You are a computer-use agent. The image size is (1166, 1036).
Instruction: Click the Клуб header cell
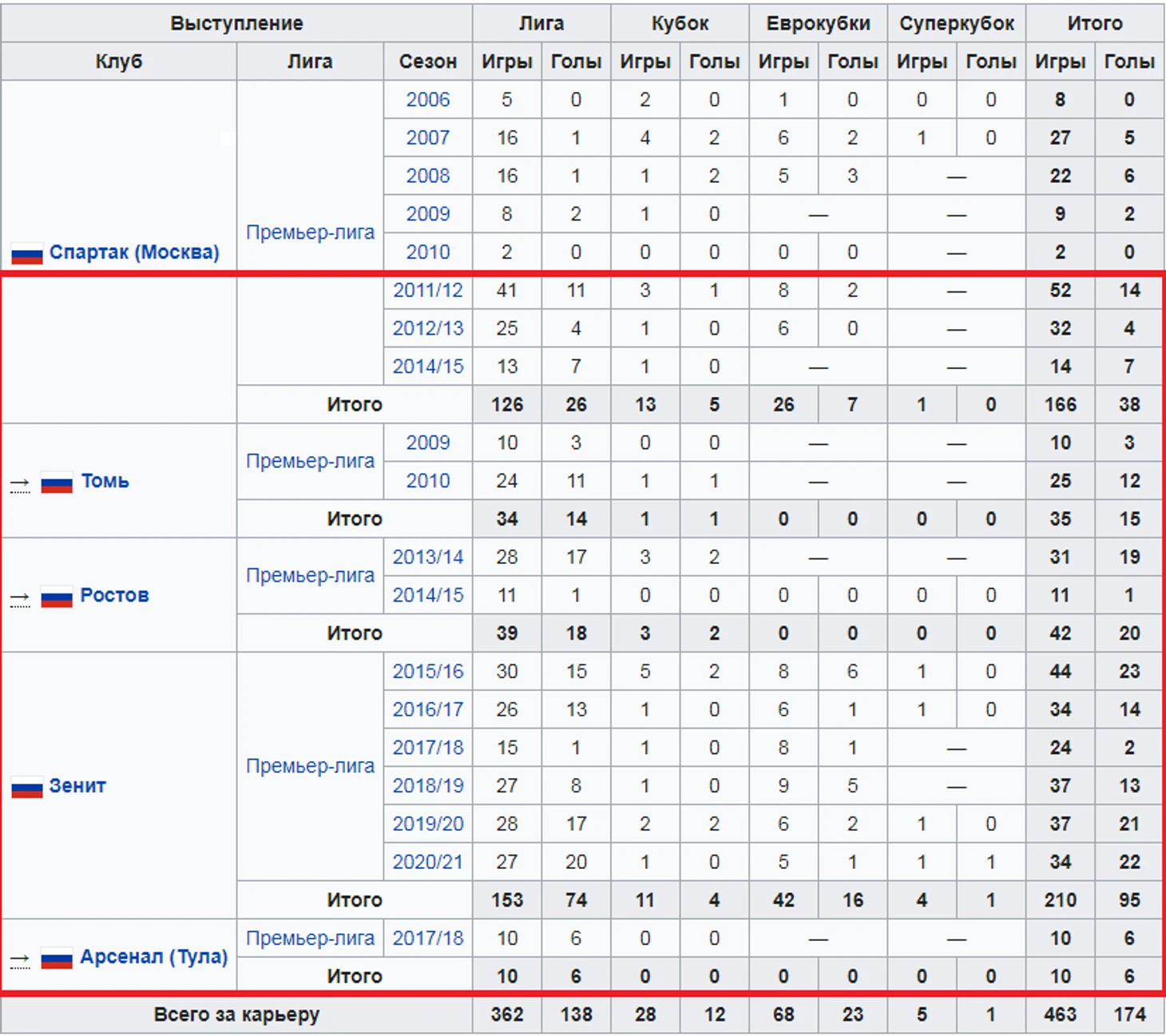[119, 62]
